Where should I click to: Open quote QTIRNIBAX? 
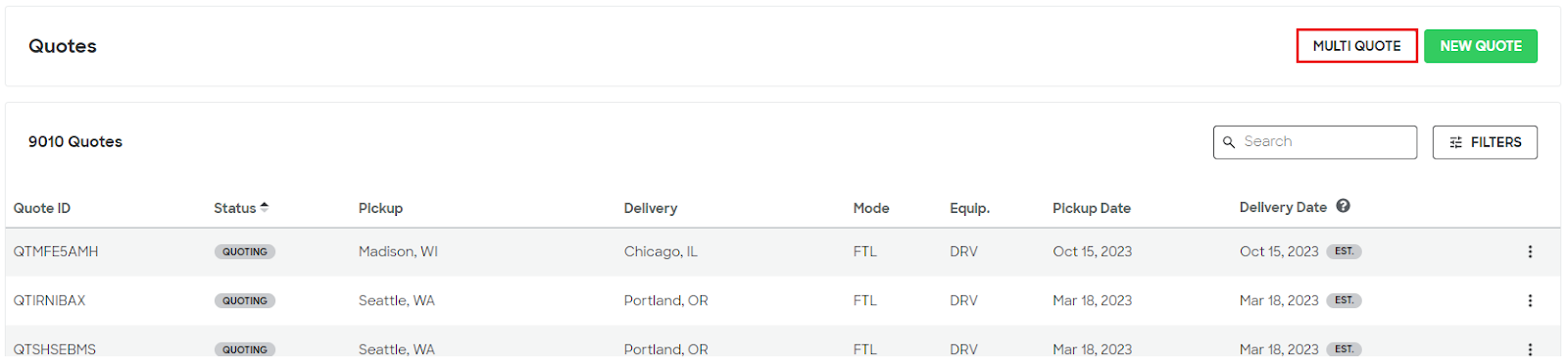[49, 301]
